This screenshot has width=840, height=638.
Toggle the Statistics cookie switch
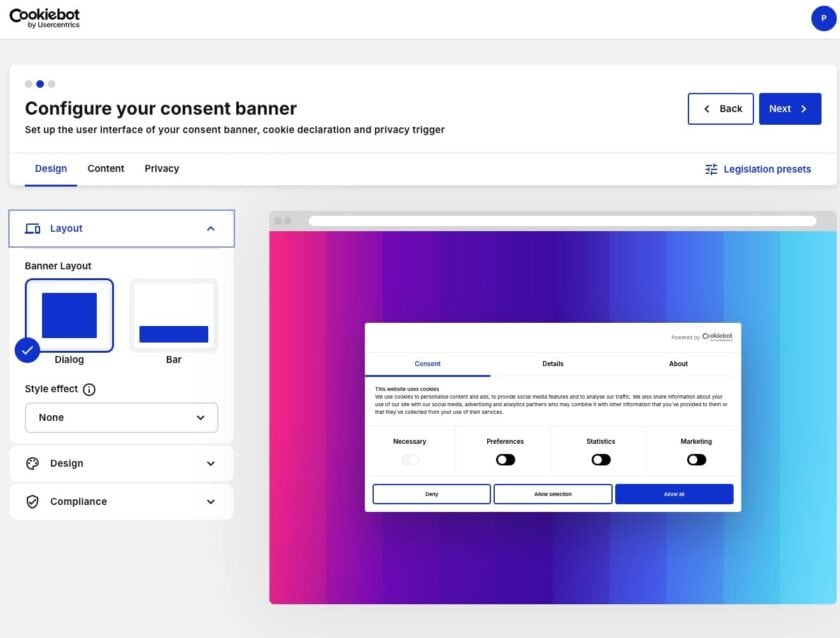(600, 460)
